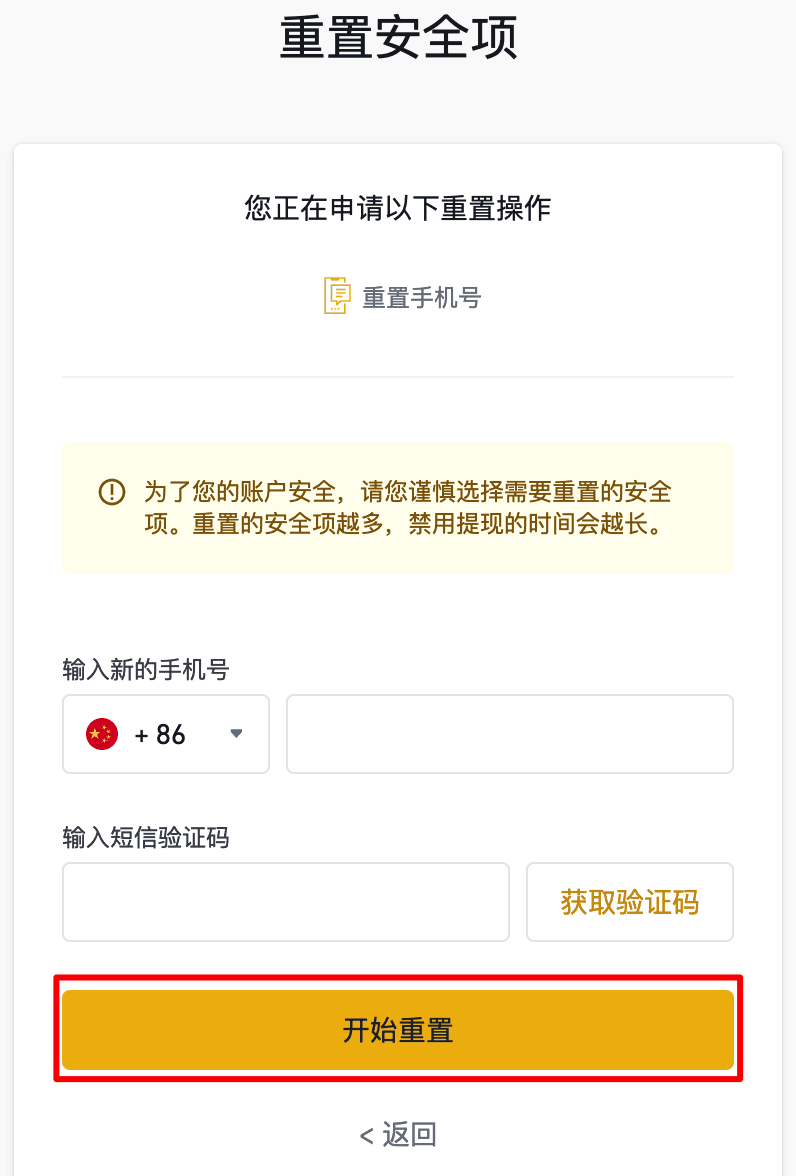Click the divider line under 重置手机号

click(x=398, y=376)
